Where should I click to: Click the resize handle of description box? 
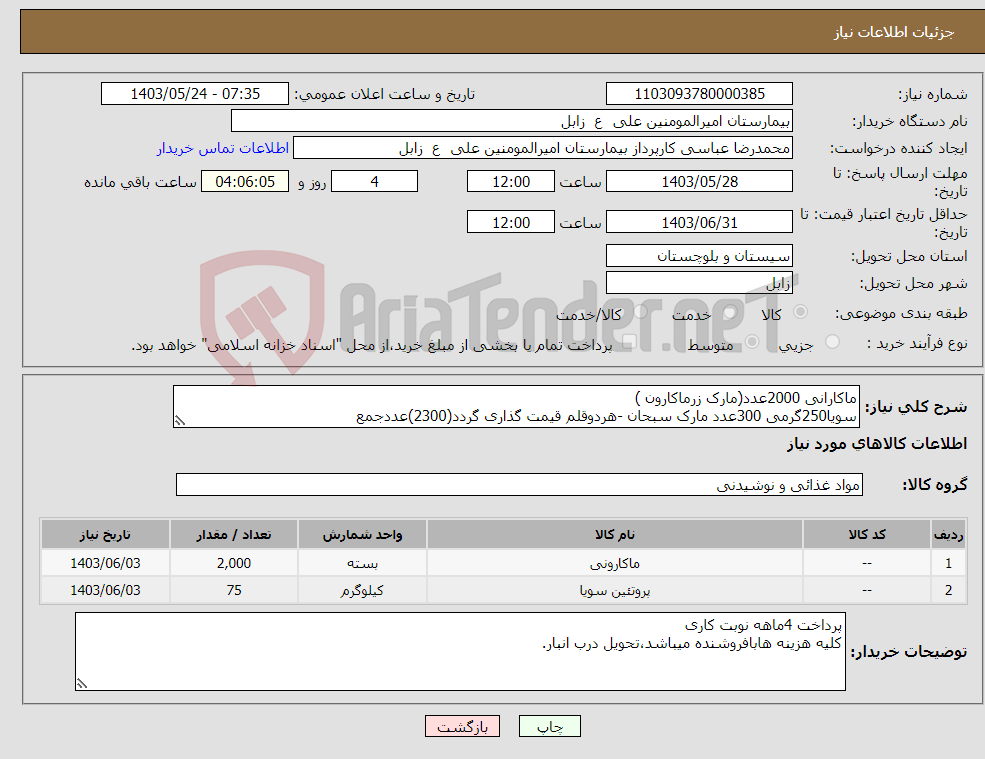[x=180, y=421]
